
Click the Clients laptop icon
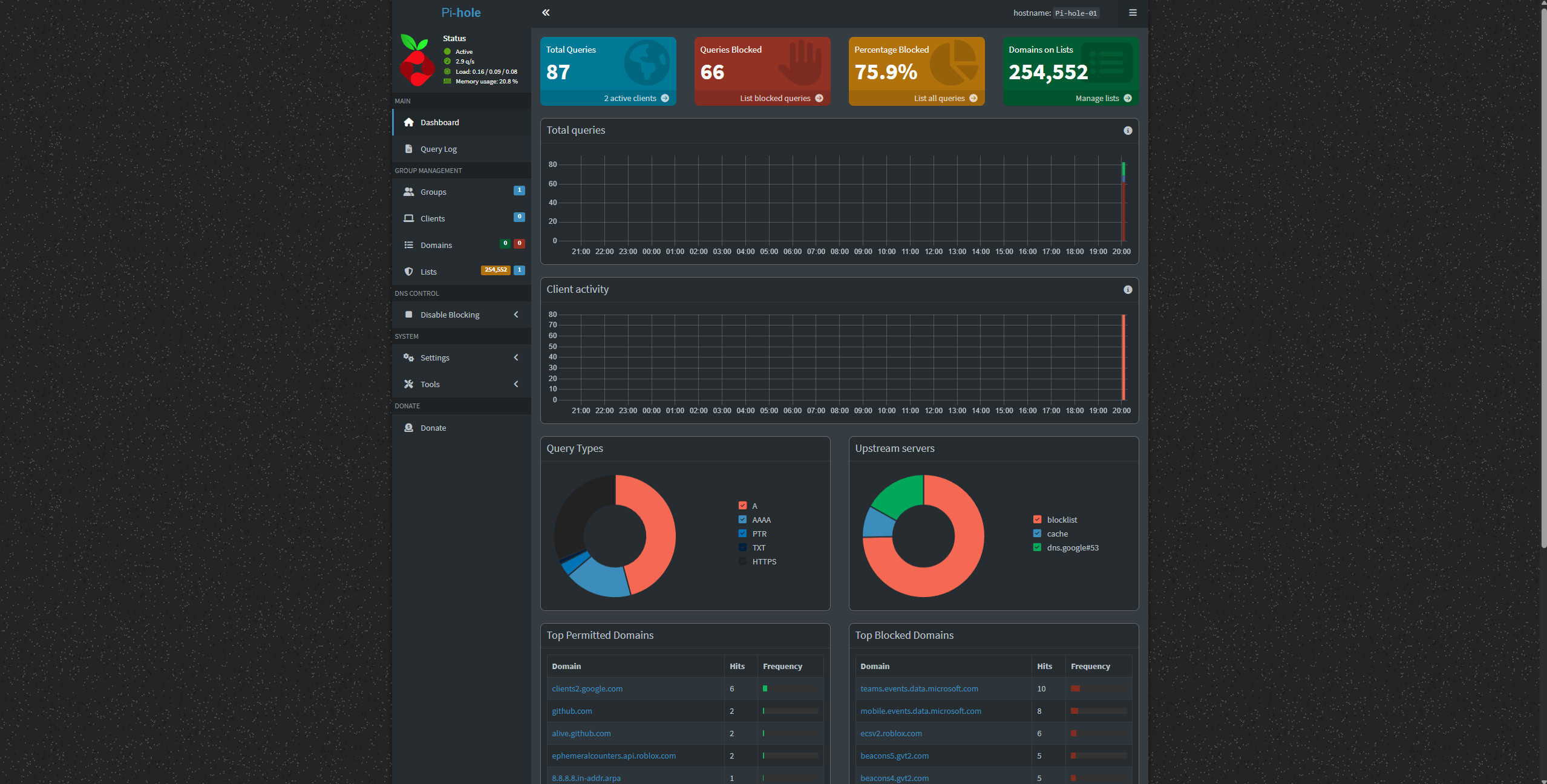tap(409, 218)
